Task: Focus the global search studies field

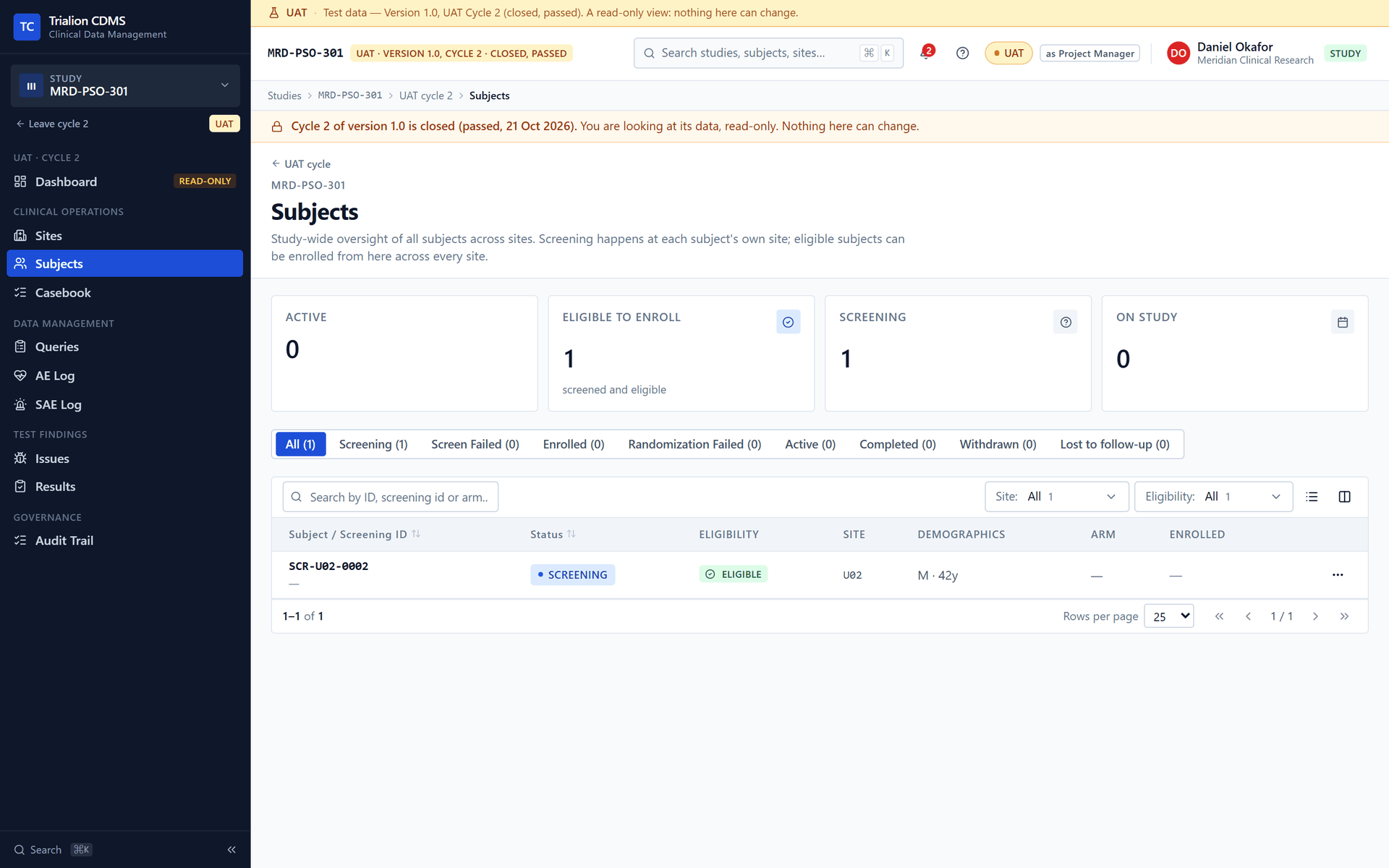Action: coord(768,53)
